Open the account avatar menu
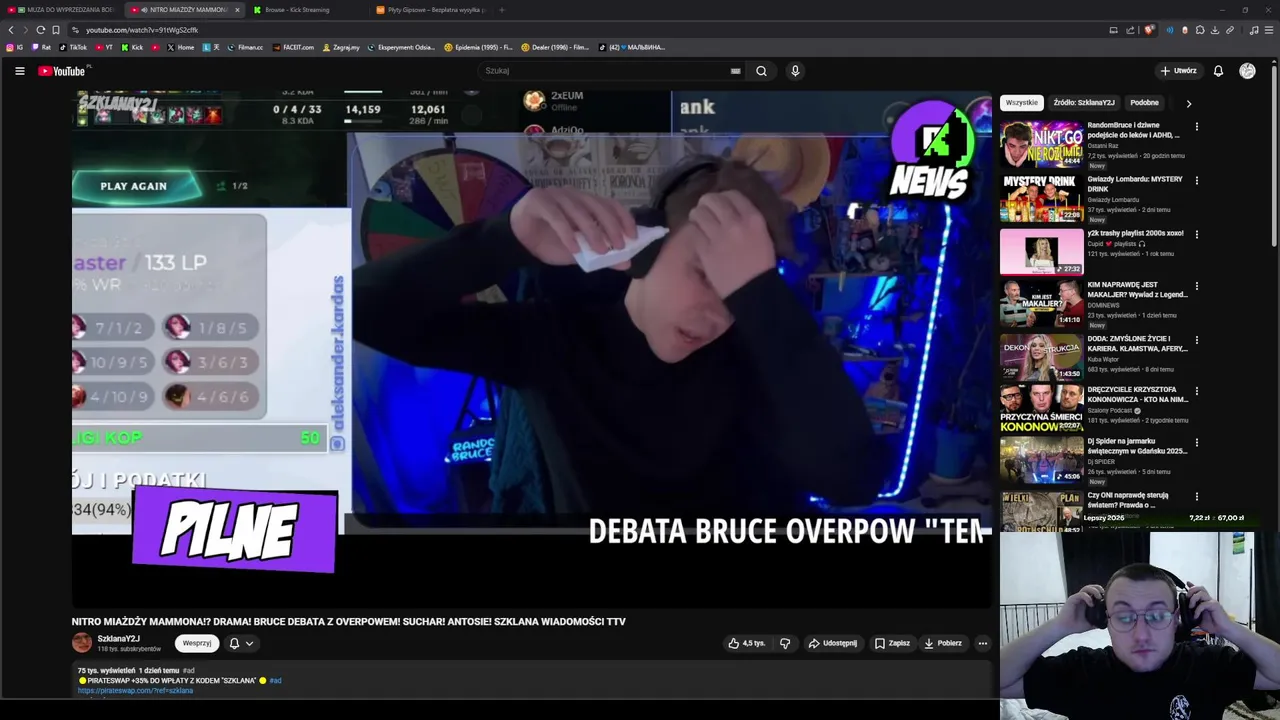The image size is (1280, 720). point(1247,71)
